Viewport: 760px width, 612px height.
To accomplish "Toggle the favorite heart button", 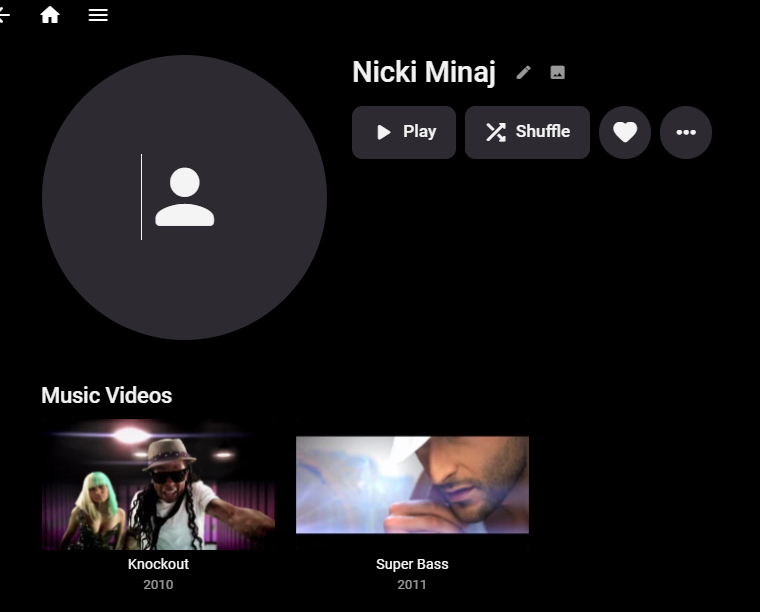I will point(625,132).
